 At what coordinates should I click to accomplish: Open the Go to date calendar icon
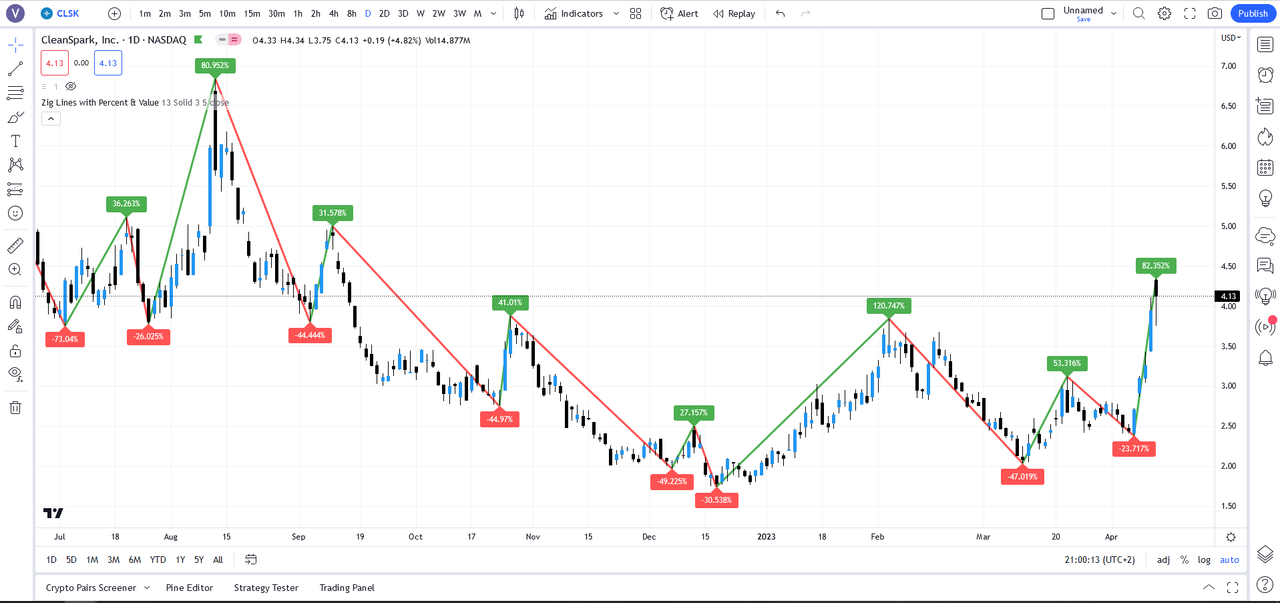[251, 559]
